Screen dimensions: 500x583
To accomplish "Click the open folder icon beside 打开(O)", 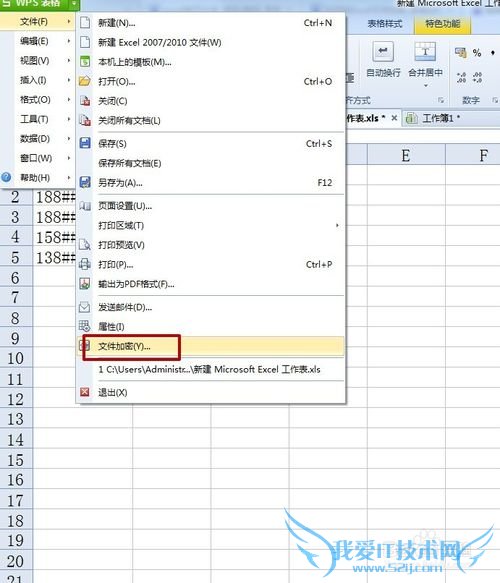I will click(x=85, y=81).
